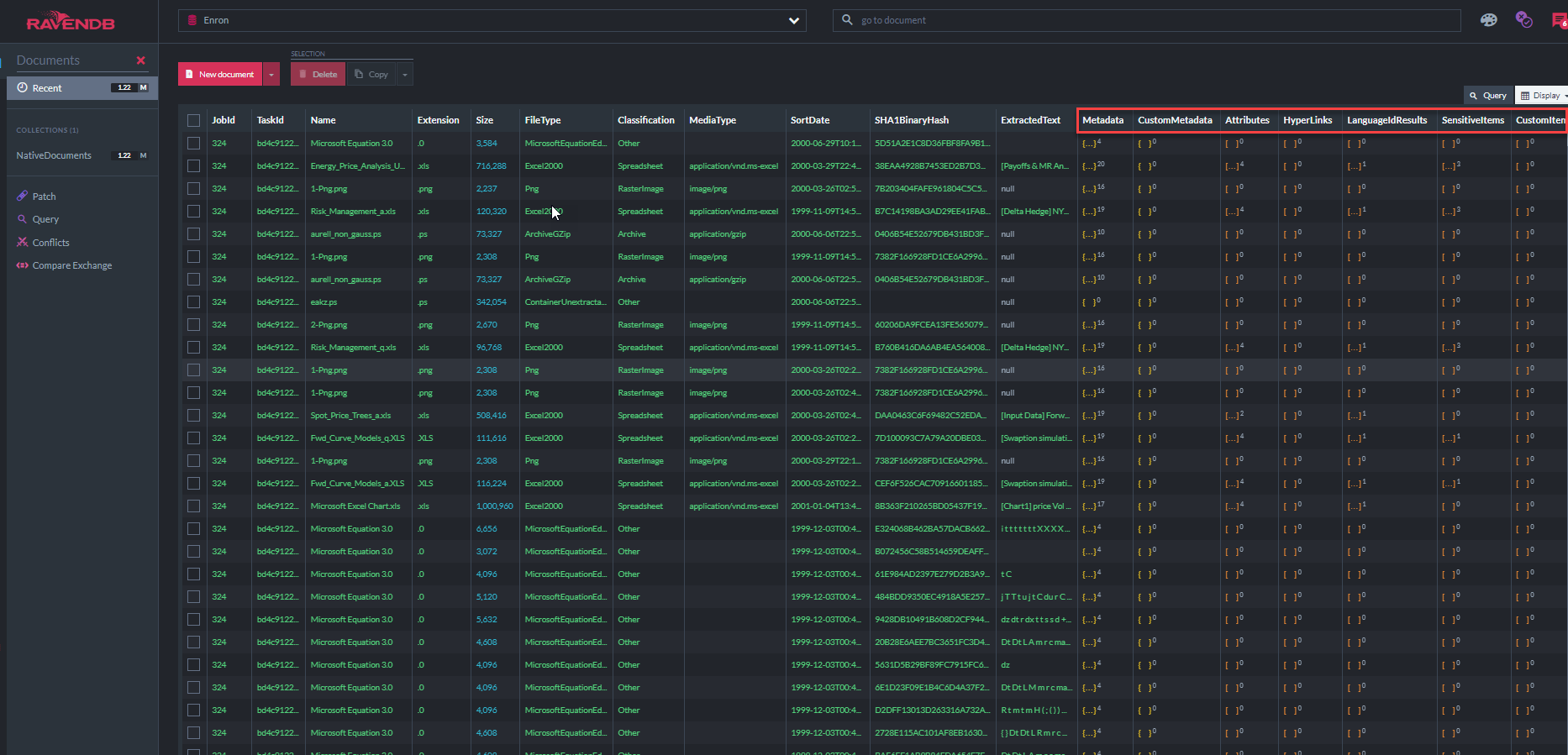1568x755 pixels.
Task: Expand the Enron database selector dropdown
Action: (793, 20)
